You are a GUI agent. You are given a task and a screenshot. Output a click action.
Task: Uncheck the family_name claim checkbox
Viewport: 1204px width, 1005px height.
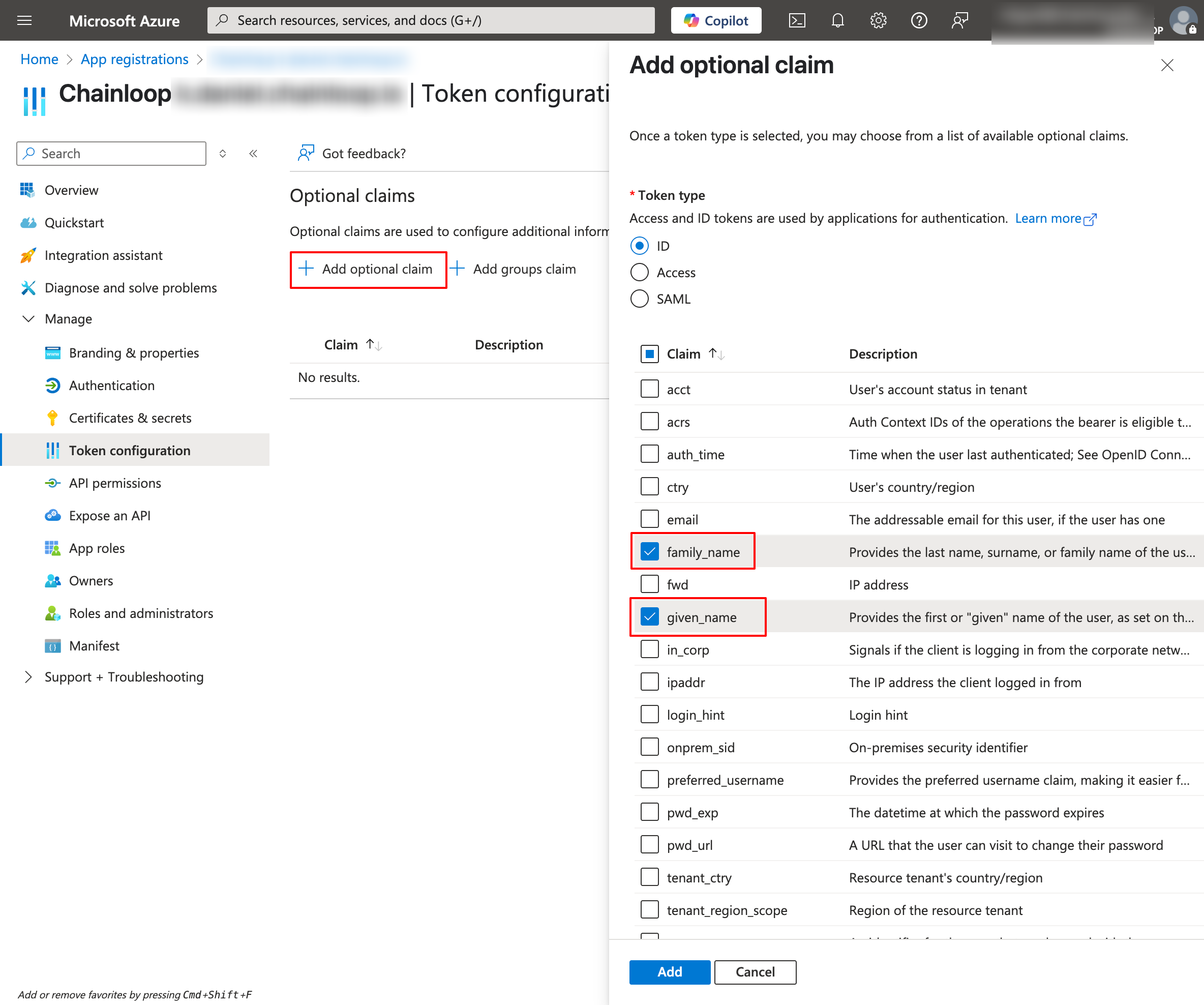(x=650, y=552)
